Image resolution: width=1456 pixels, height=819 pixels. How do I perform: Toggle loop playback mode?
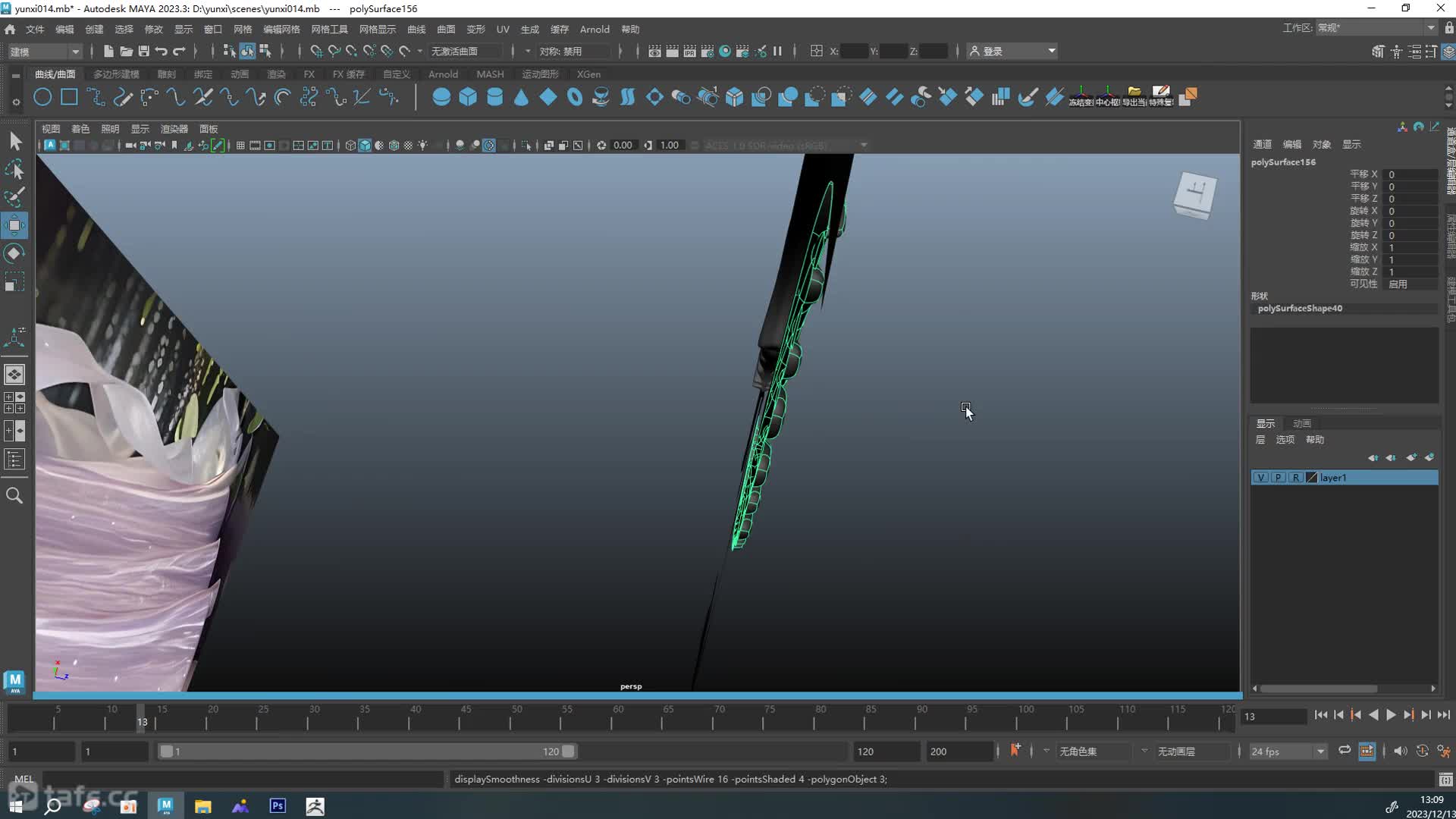tap(1345, 751)
